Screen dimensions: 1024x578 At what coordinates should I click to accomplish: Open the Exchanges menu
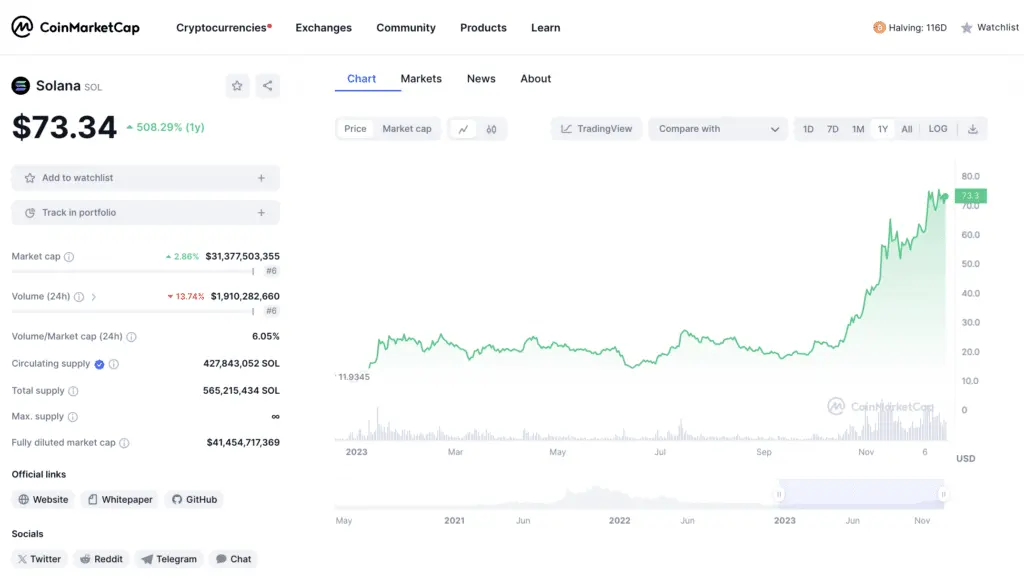pyautogui.click(x=323, y=28)
